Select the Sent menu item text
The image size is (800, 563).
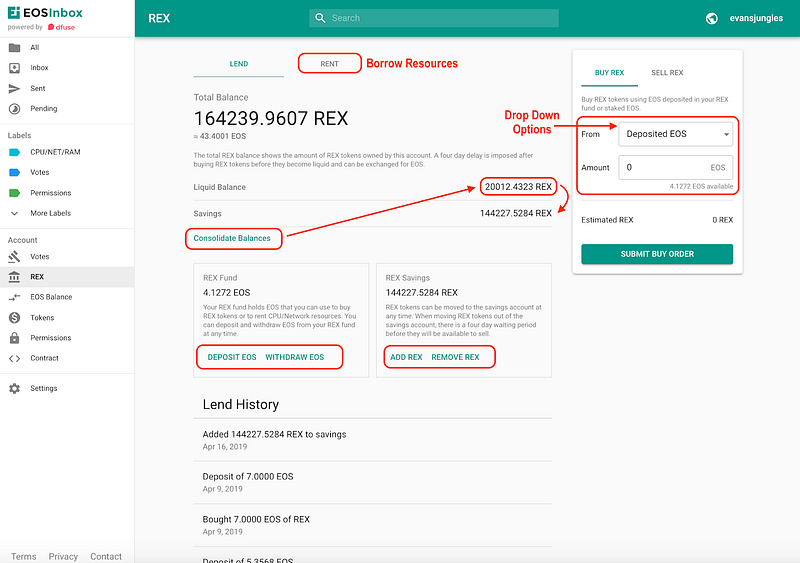pyautogui.click(x=38, y=88)
